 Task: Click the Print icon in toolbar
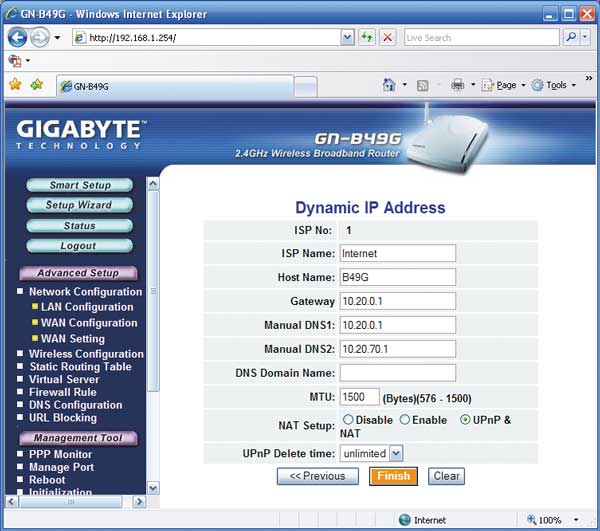coord(457,85)
